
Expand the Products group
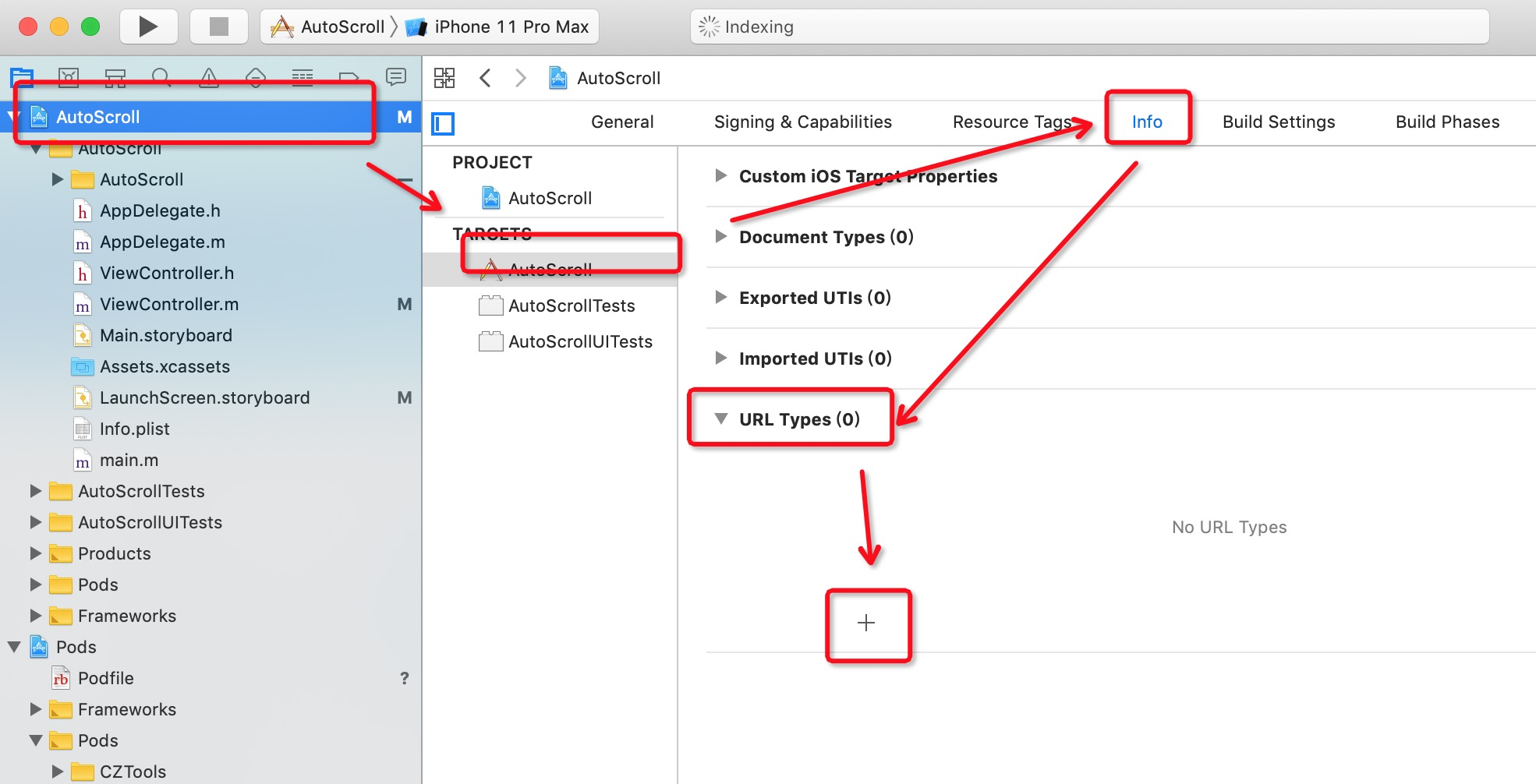point(36,553)
